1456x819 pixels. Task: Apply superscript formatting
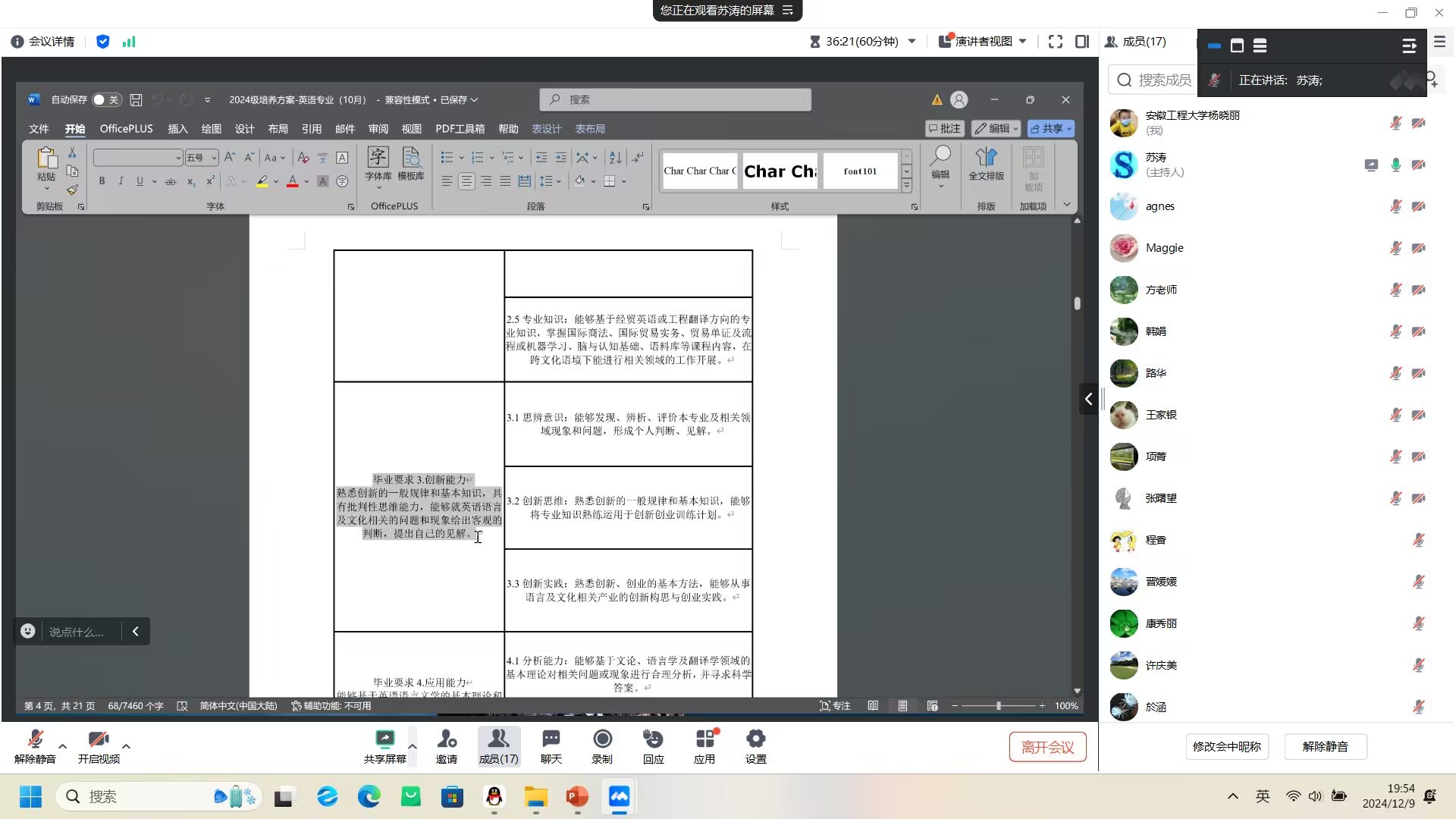coord(210,181)
